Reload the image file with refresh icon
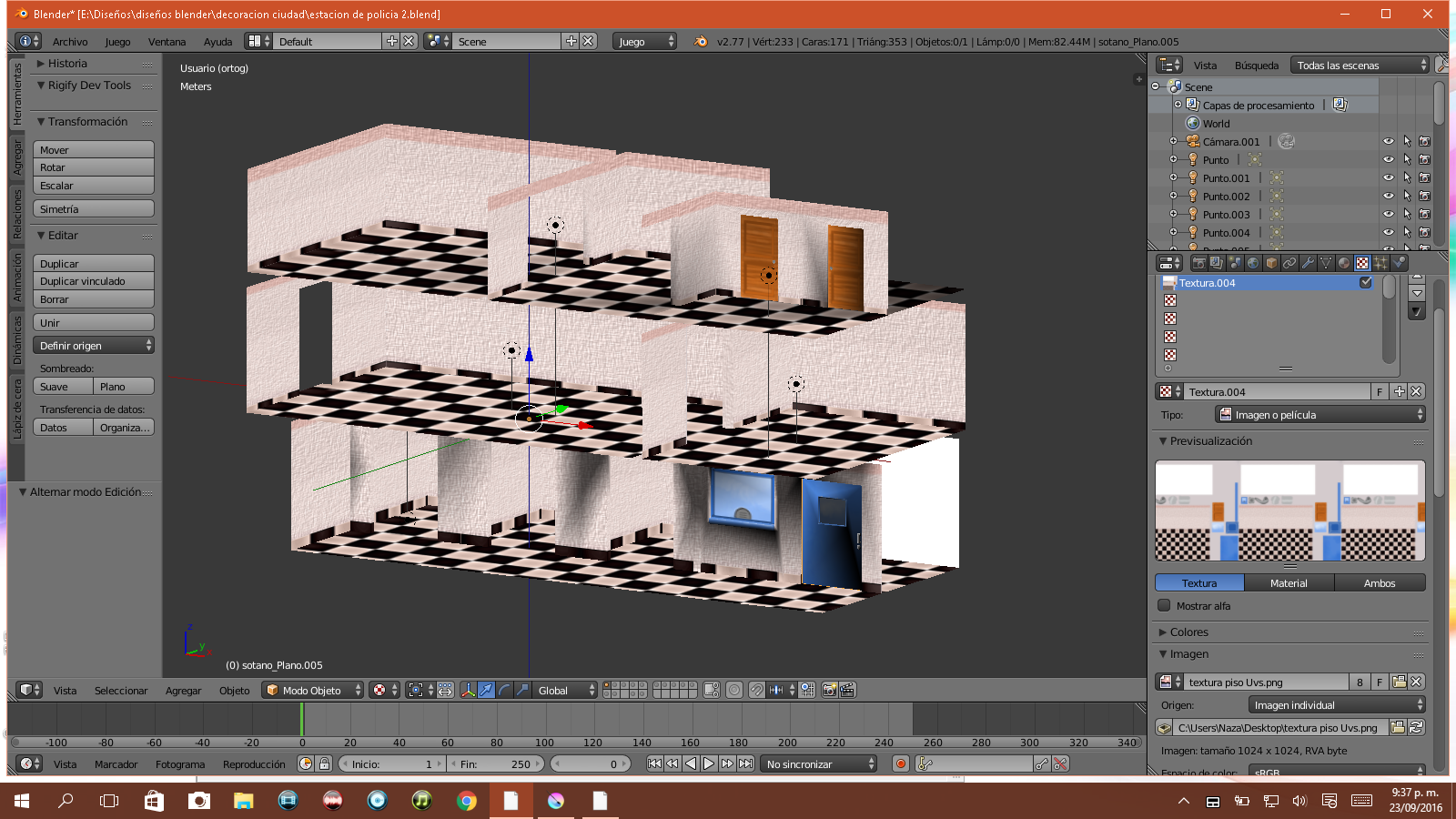The height and width of the screenshot is (819, 1456). point(1416,727)
